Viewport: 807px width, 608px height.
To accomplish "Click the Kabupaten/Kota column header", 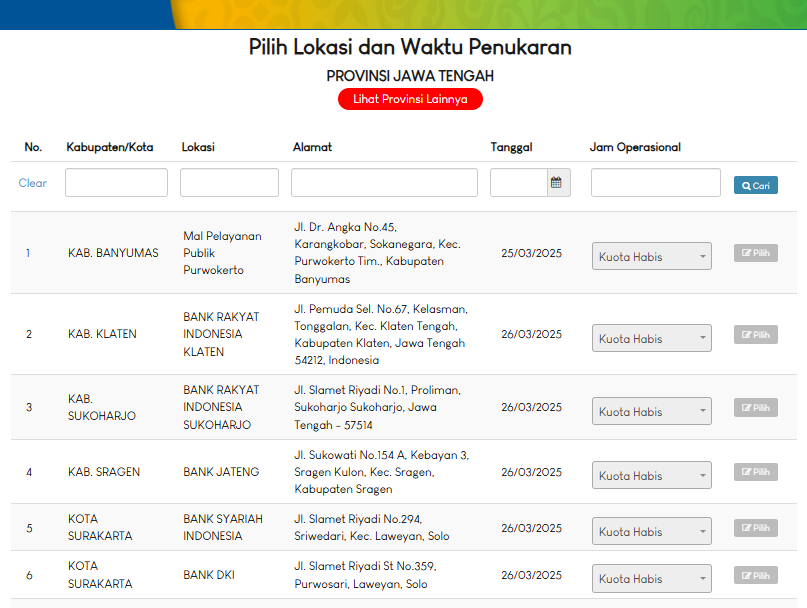I will [110, 147].
